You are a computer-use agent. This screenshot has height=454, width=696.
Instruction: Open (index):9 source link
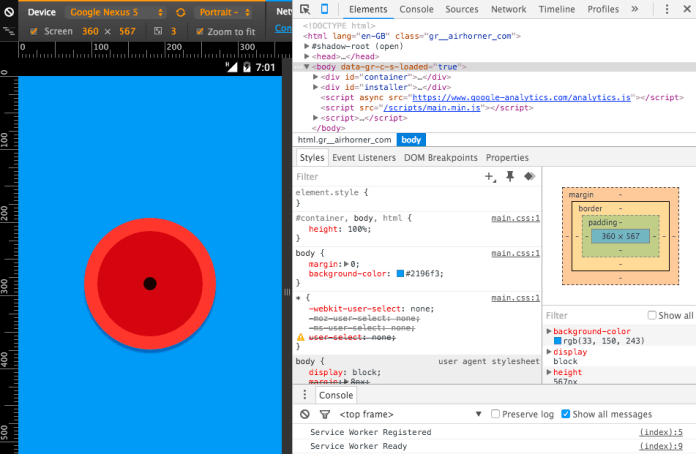[661, 446]
